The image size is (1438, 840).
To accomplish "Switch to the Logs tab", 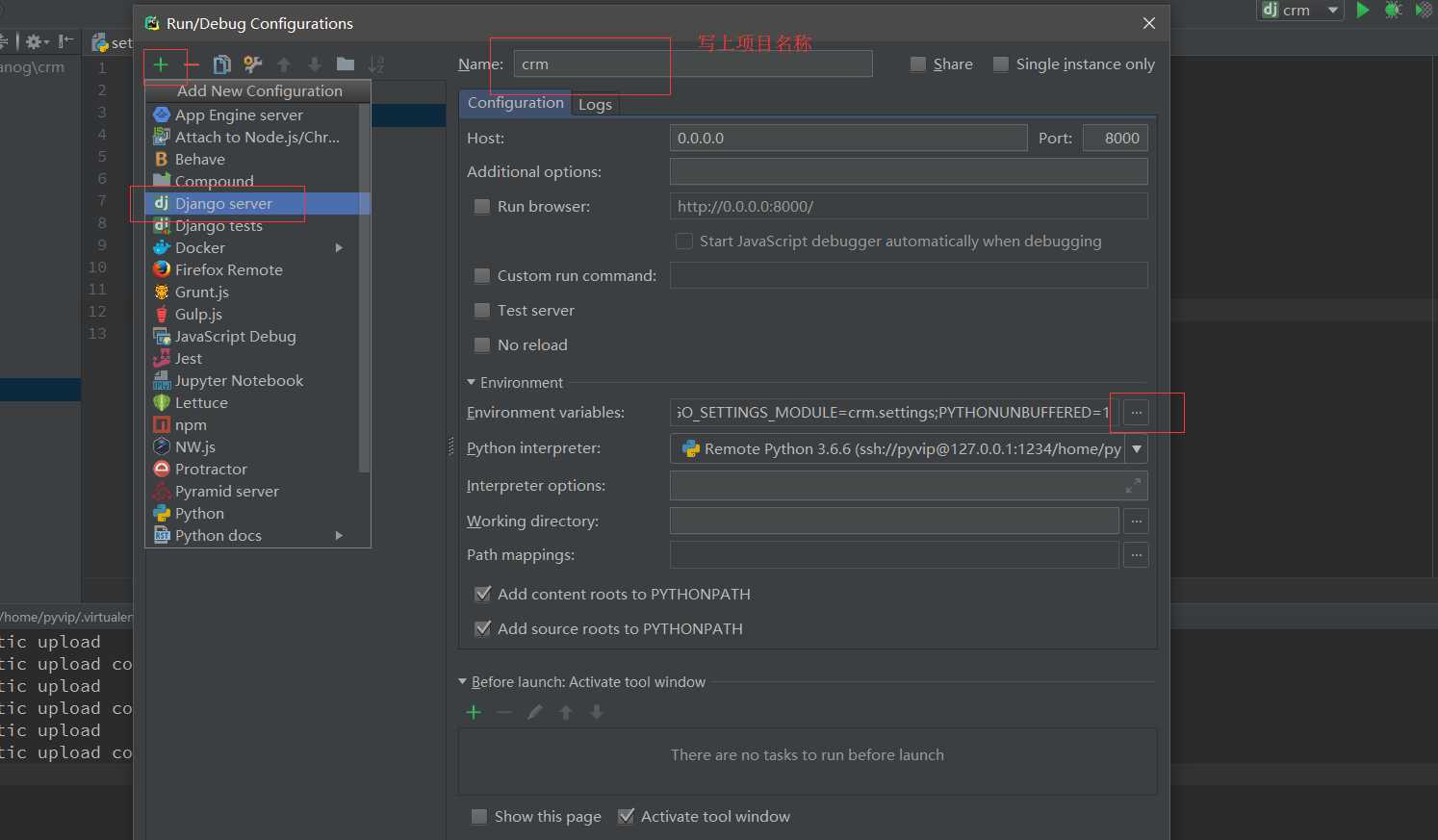I will [x=595, y=105].
